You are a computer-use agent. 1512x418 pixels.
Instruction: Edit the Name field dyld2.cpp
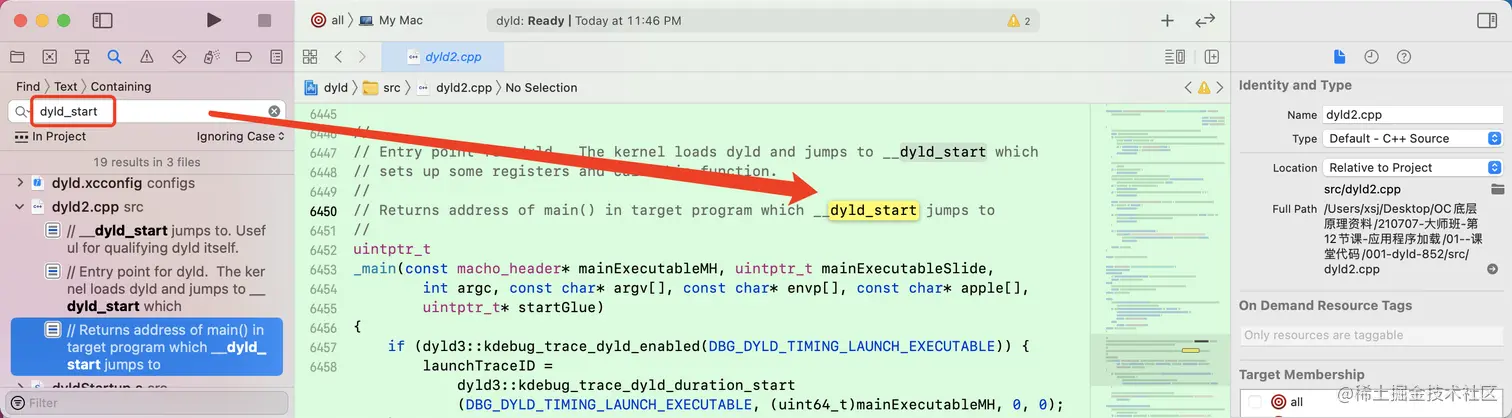1412,115
